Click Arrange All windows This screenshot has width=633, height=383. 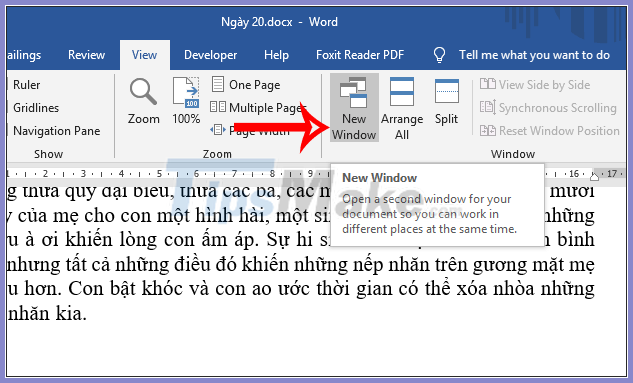[402, 108]
